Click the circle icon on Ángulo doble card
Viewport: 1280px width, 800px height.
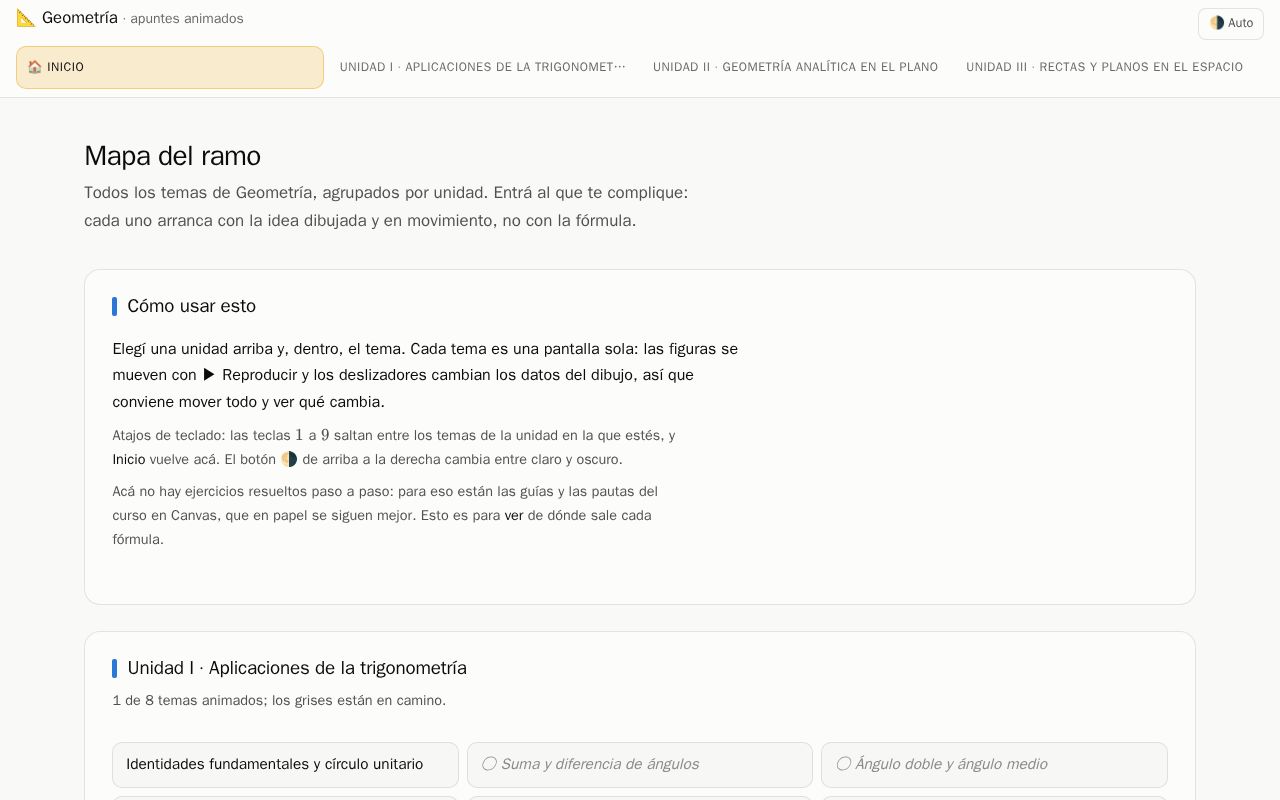(843, 764)
